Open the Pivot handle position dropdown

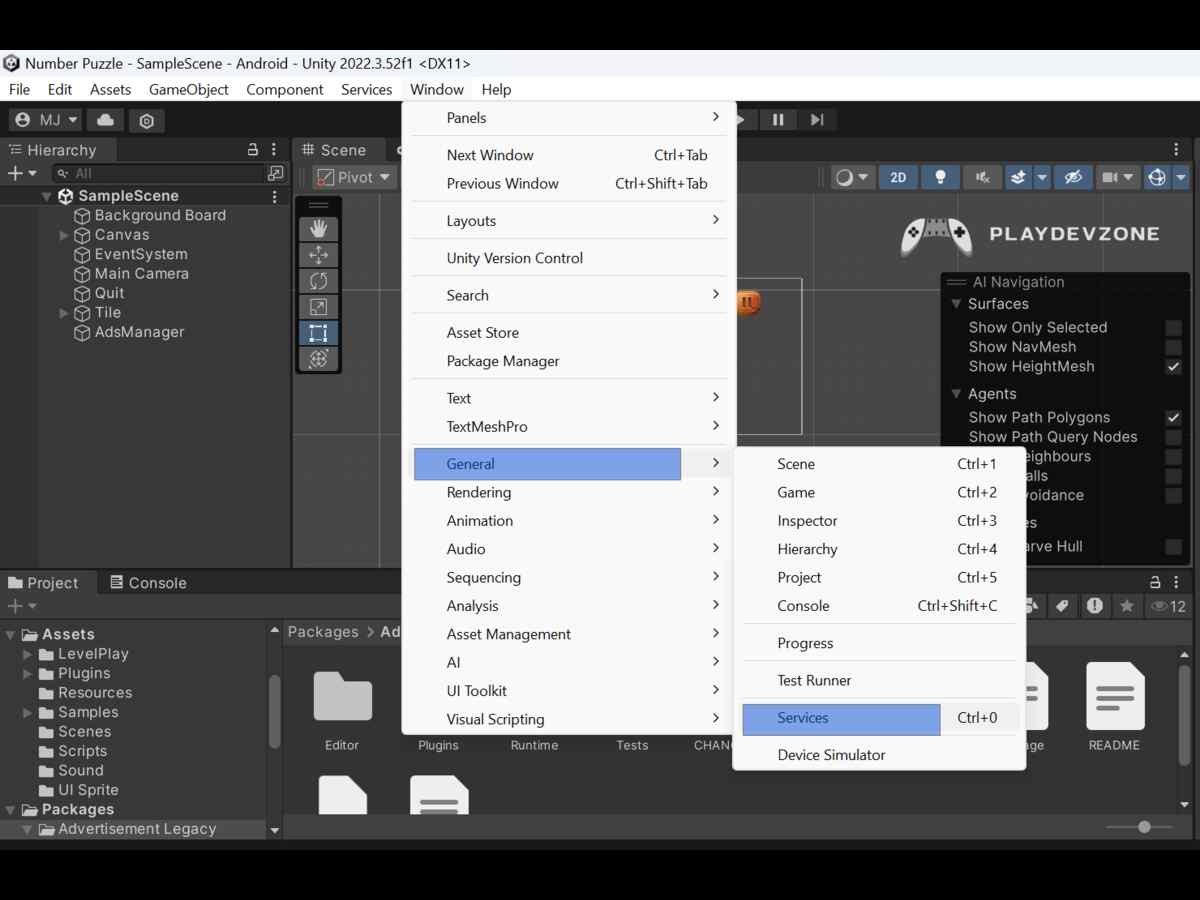(355, 177)
